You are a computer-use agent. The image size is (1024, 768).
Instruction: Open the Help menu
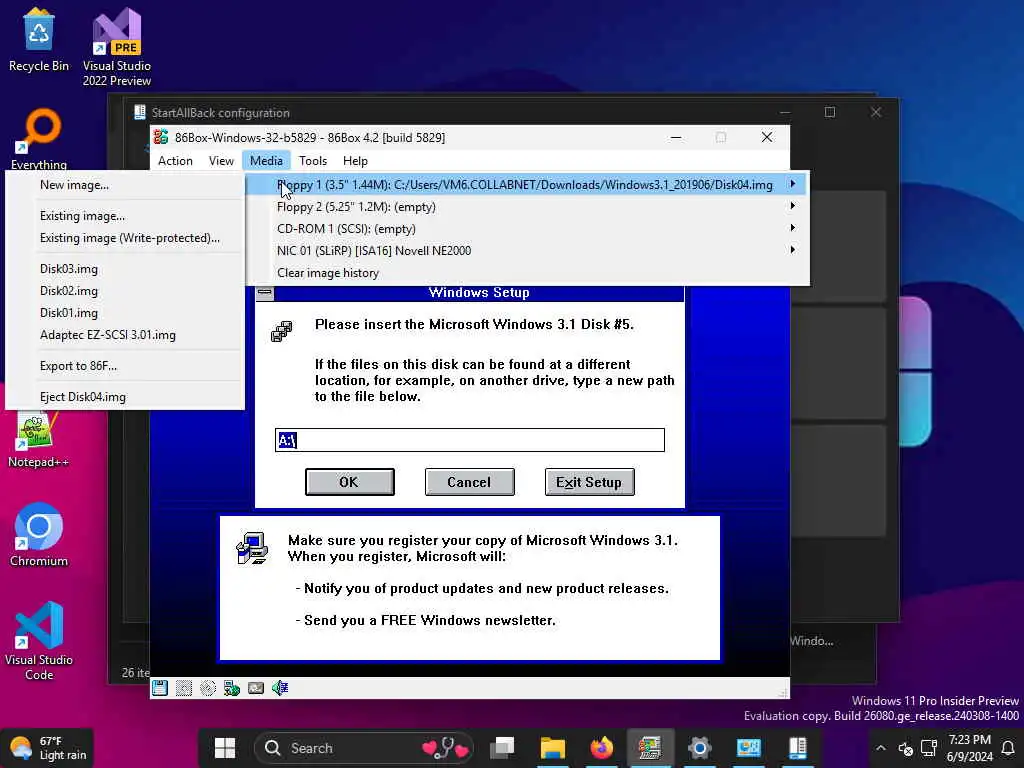pyautogui.click(x=355, y=161)
